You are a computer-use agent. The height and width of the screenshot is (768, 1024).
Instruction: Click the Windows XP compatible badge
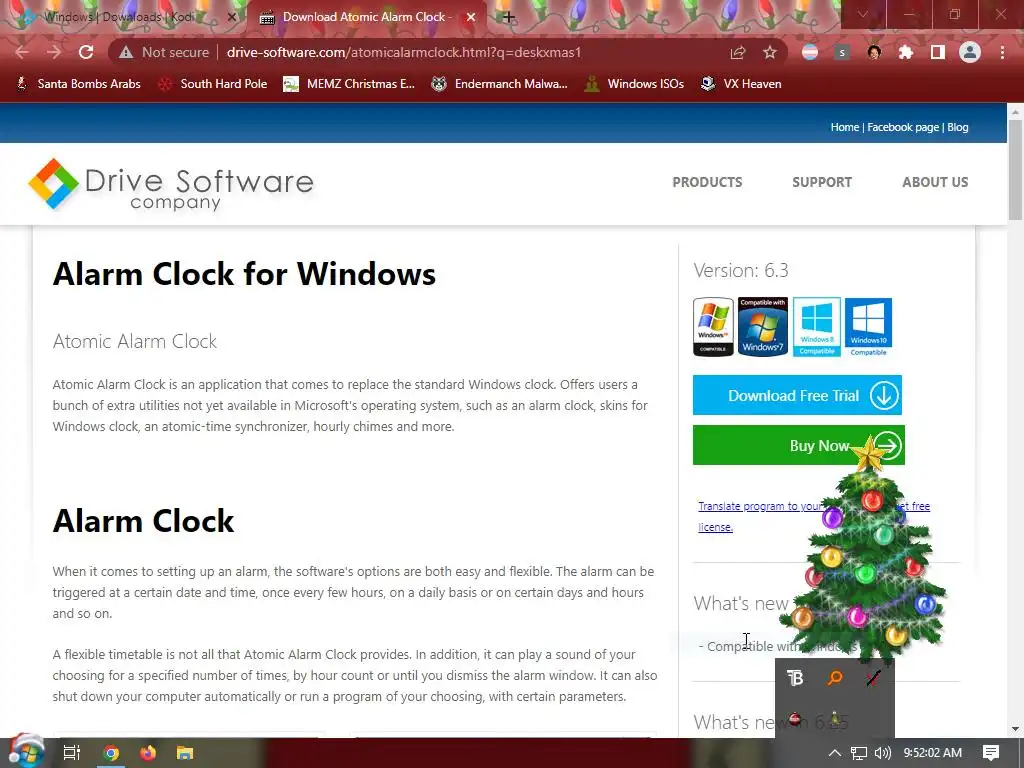pos(713,327)
